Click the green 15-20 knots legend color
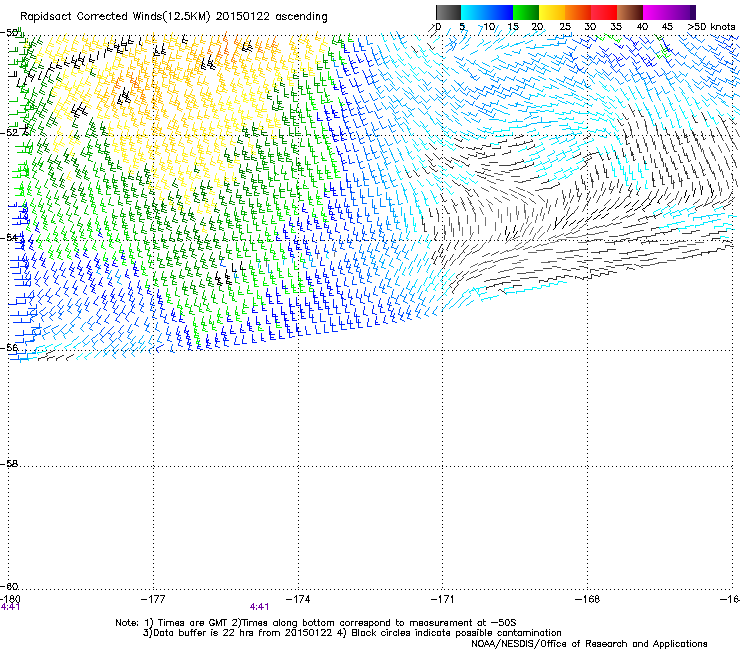The image size is (740, 650). click(526, 12)
